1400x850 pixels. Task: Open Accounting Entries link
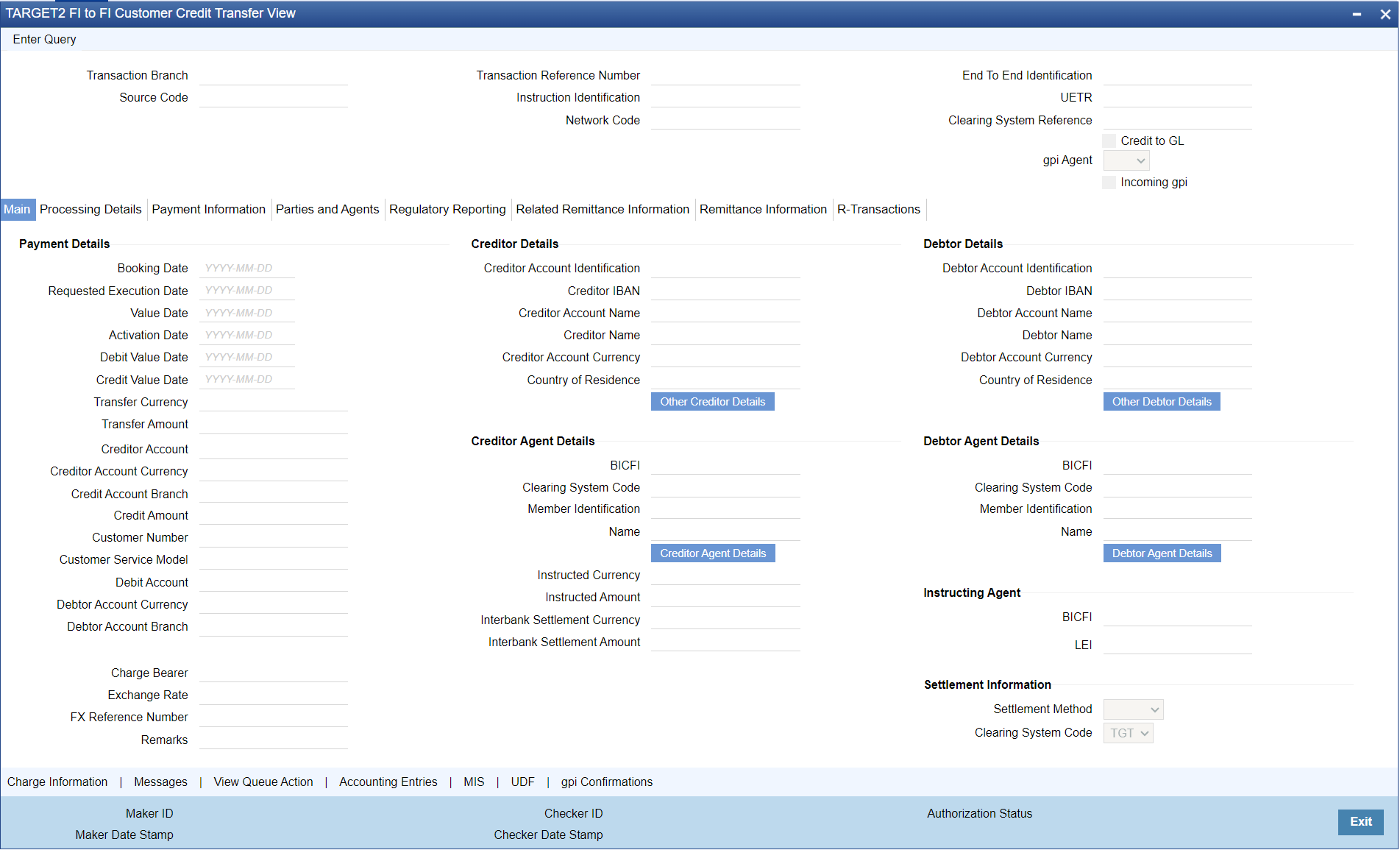point(388,782)
